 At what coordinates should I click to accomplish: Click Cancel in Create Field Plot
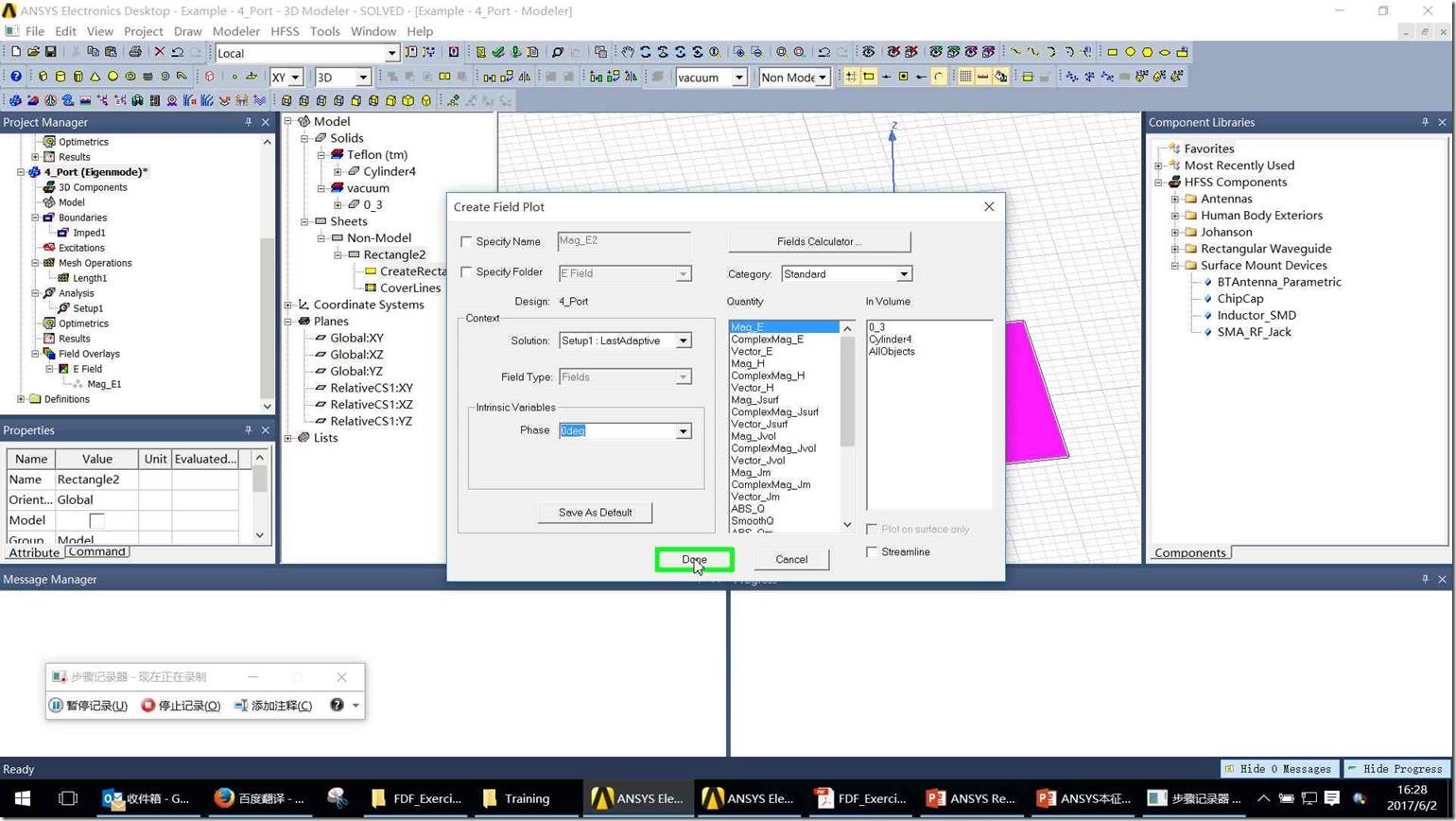tap(791, 559)
